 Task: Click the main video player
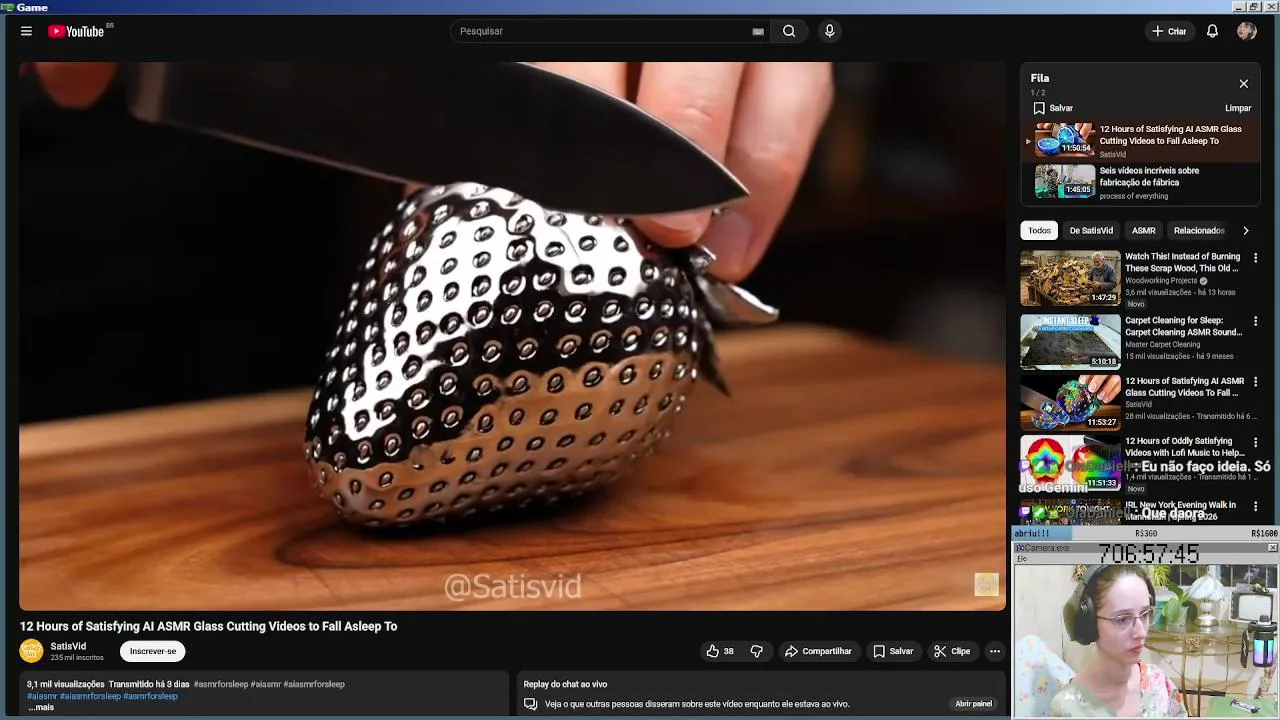[x=512, y=335]
